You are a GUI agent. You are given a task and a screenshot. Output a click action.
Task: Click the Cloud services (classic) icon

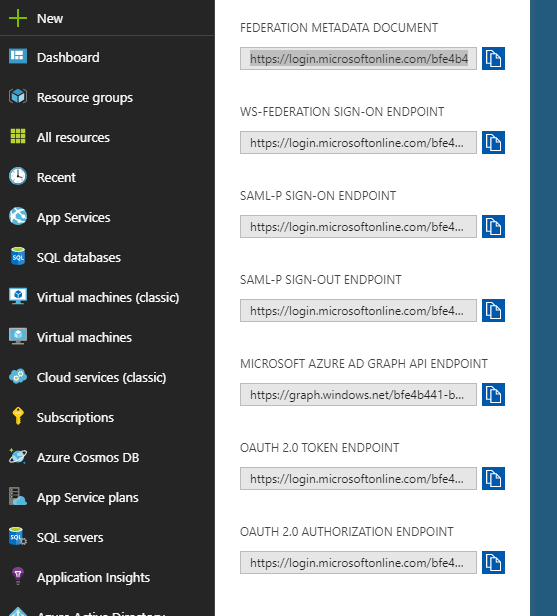click(18, 376)
